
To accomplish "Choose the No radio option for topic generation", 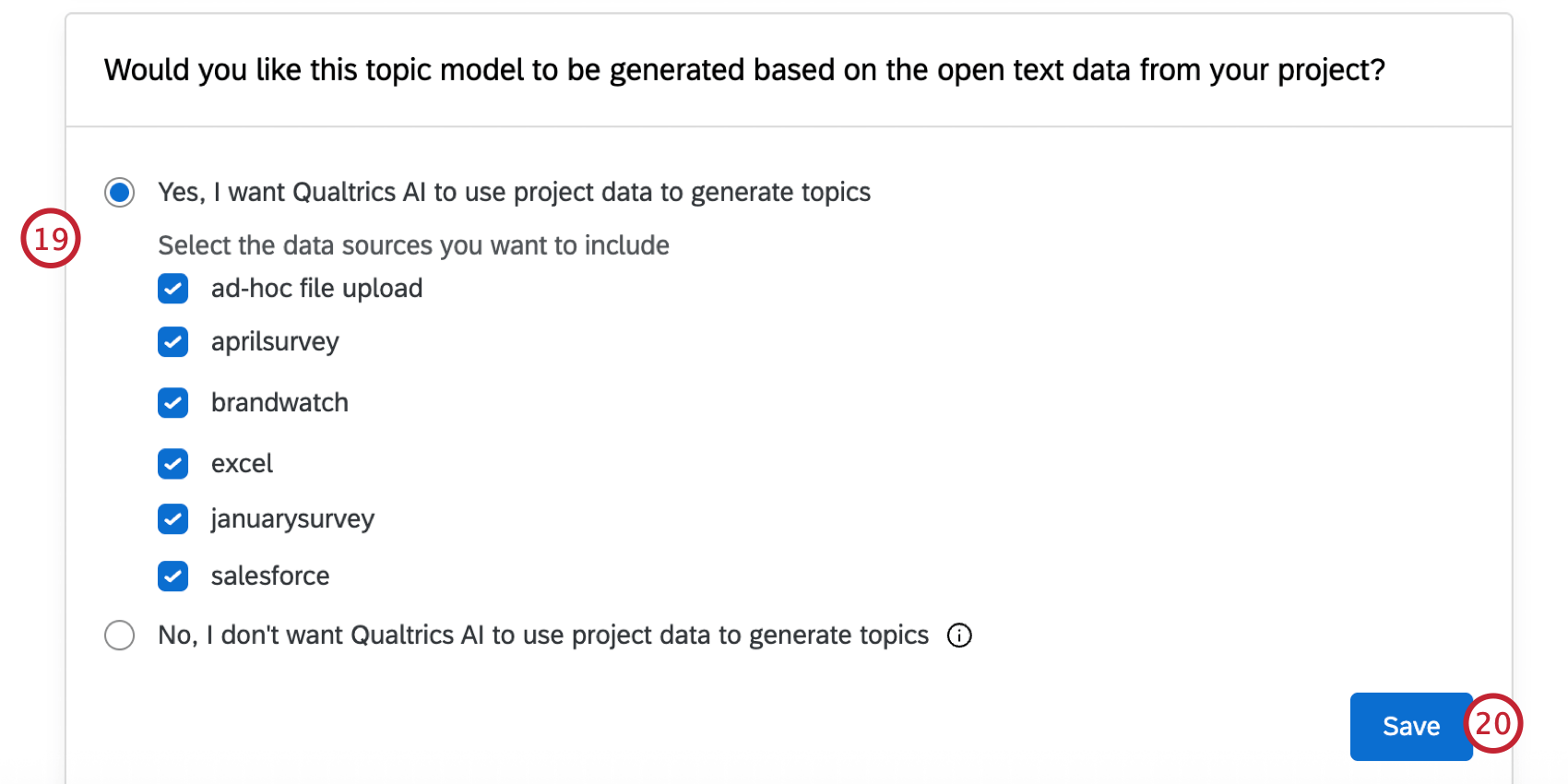I will 119,635.
